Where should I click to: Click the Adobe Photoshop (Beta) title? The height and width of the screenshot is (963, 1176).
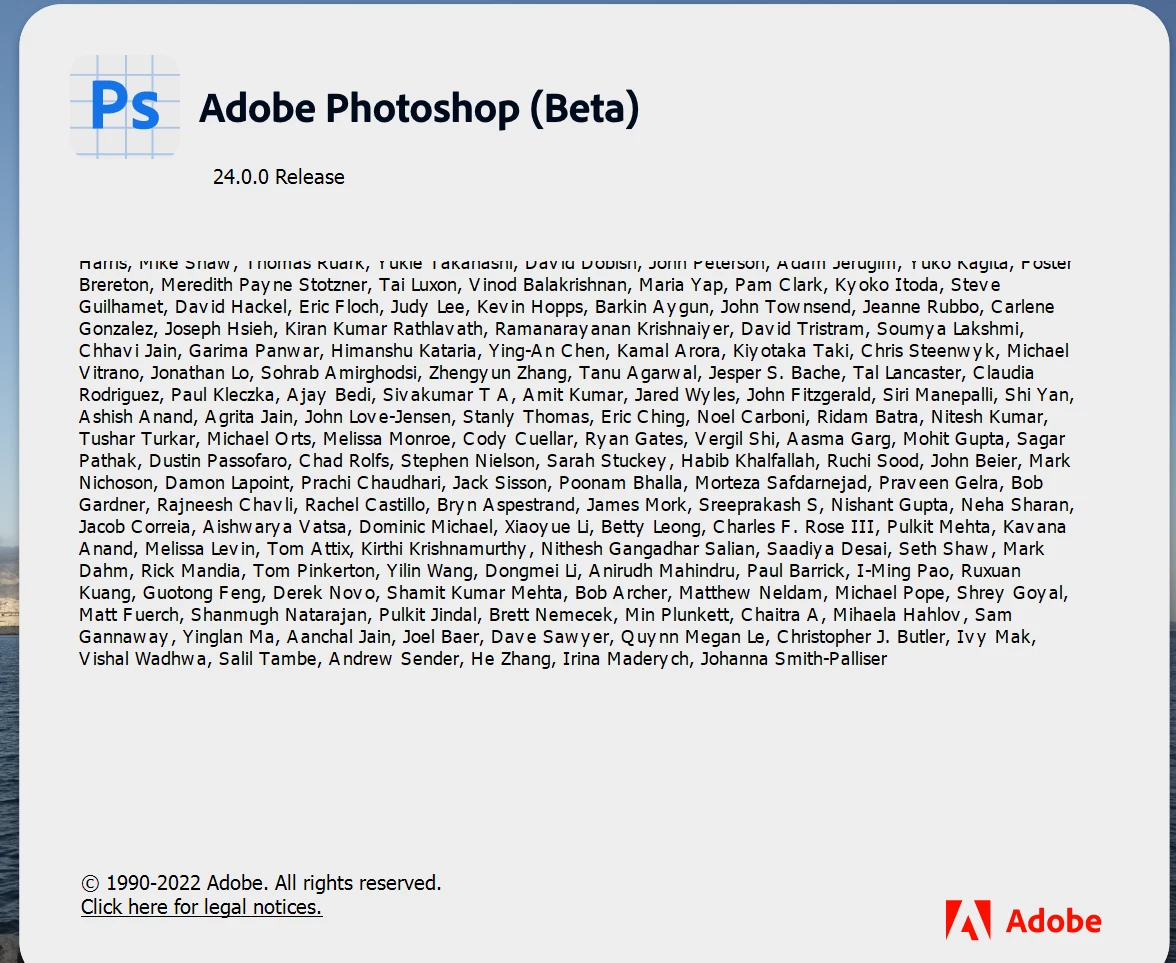click(x=419, y=108)
